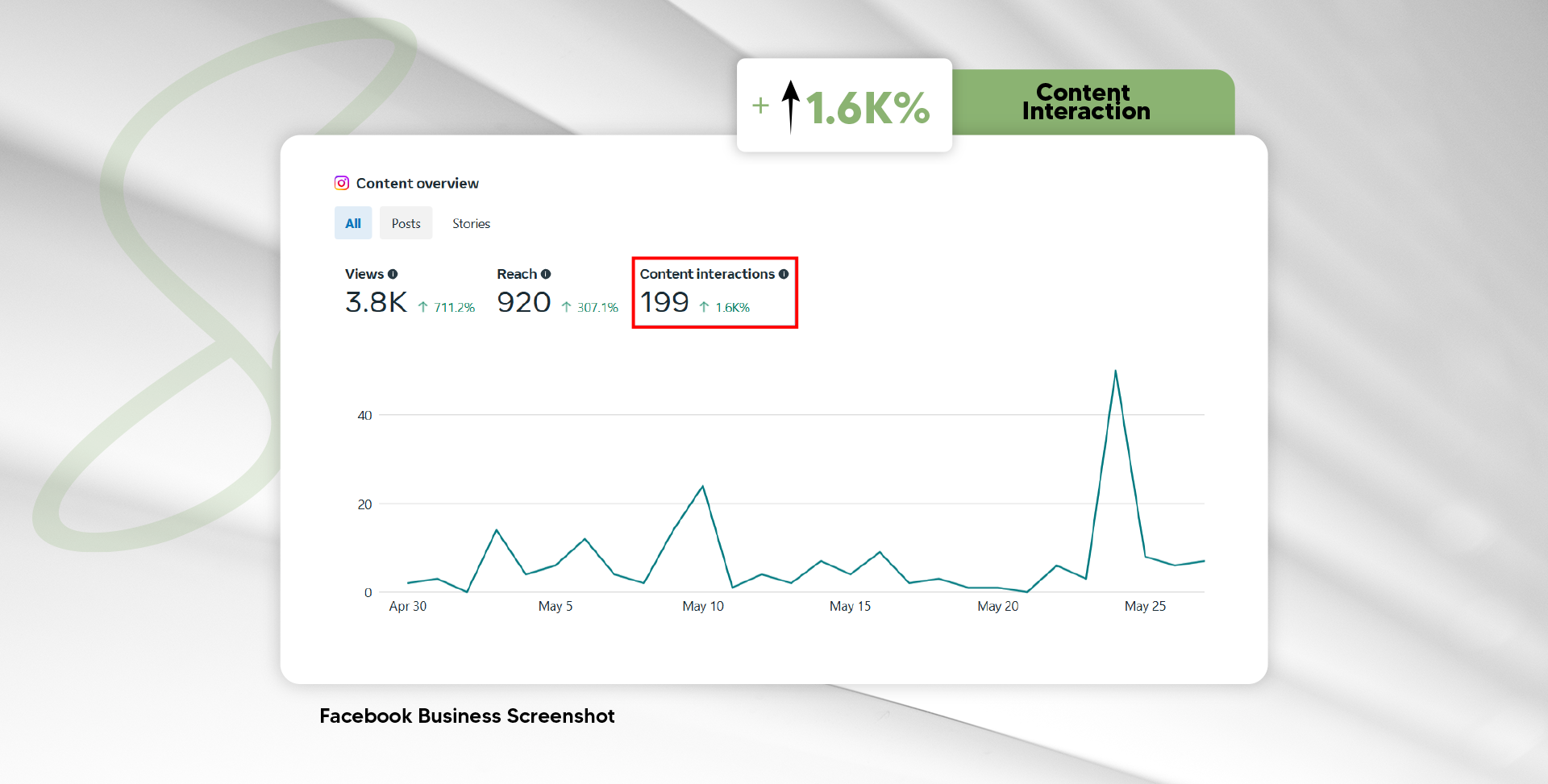
Task: Click the Apr 30 x-axis label
Action: [407, 606]
